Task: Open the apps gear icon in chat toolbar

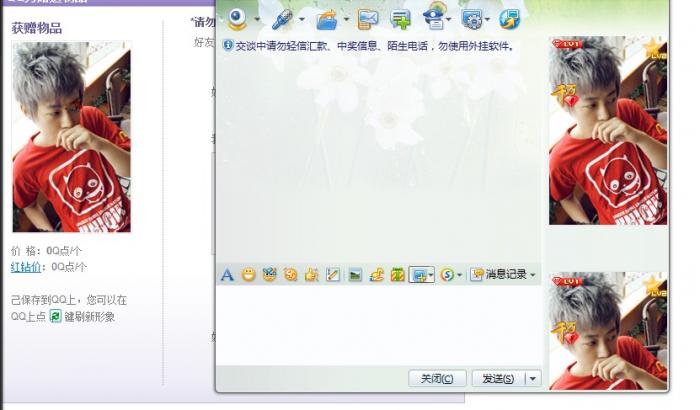Action: (x=472, y=20)
